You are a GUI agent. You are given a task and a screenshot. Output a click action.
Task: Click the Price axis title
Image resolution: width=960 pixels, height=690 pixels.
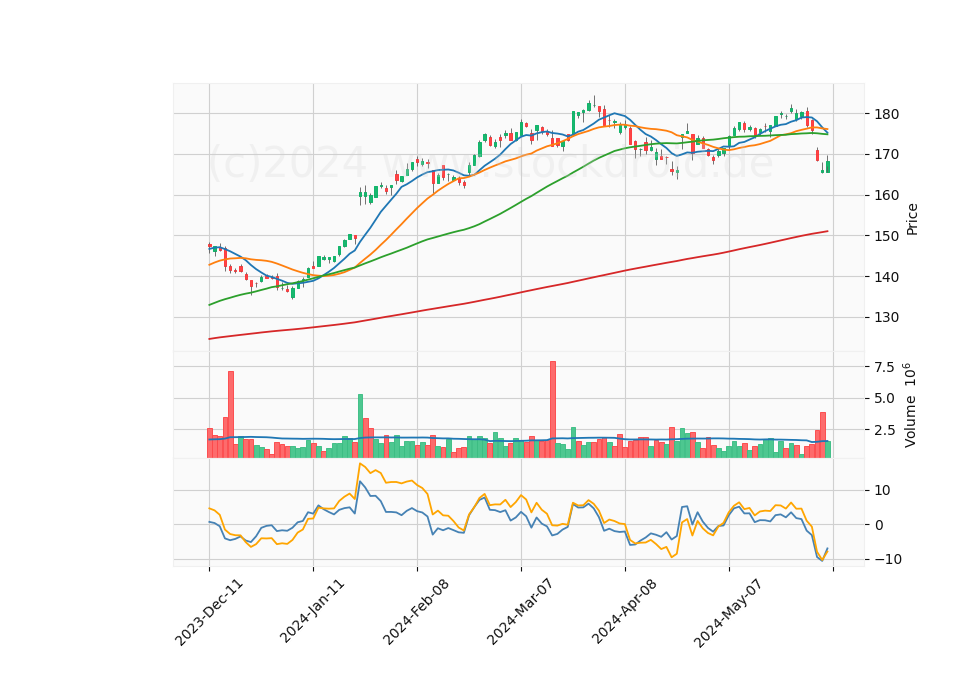coord(912,219)
